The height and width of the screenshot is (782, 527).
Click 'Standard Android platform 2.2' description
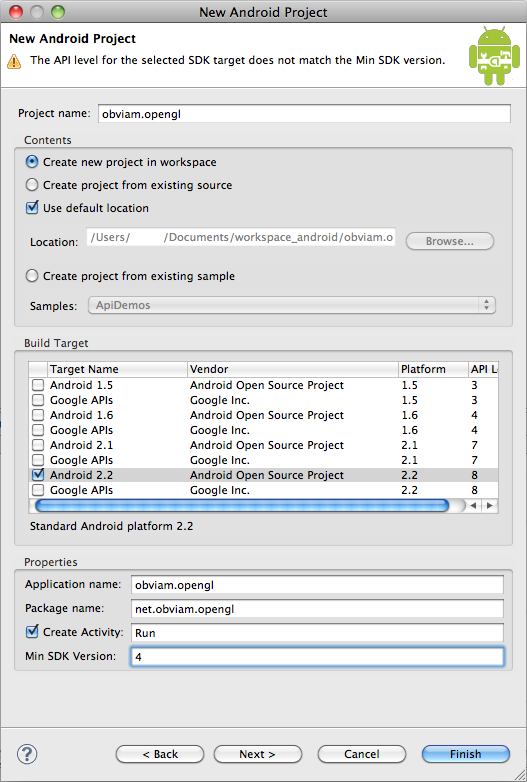(111, 526)
